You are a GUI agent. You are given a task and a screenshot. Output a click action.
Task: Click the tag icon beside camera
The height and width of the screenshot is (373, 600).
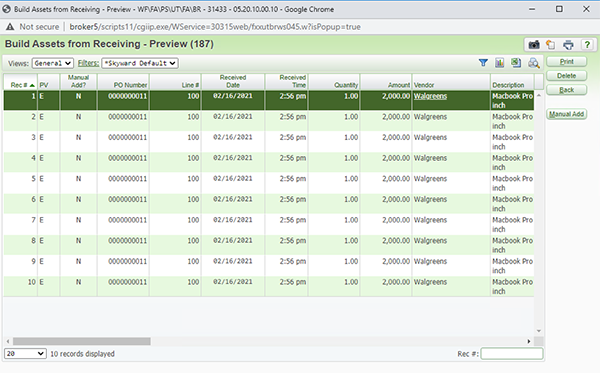(x=551, y=45)
